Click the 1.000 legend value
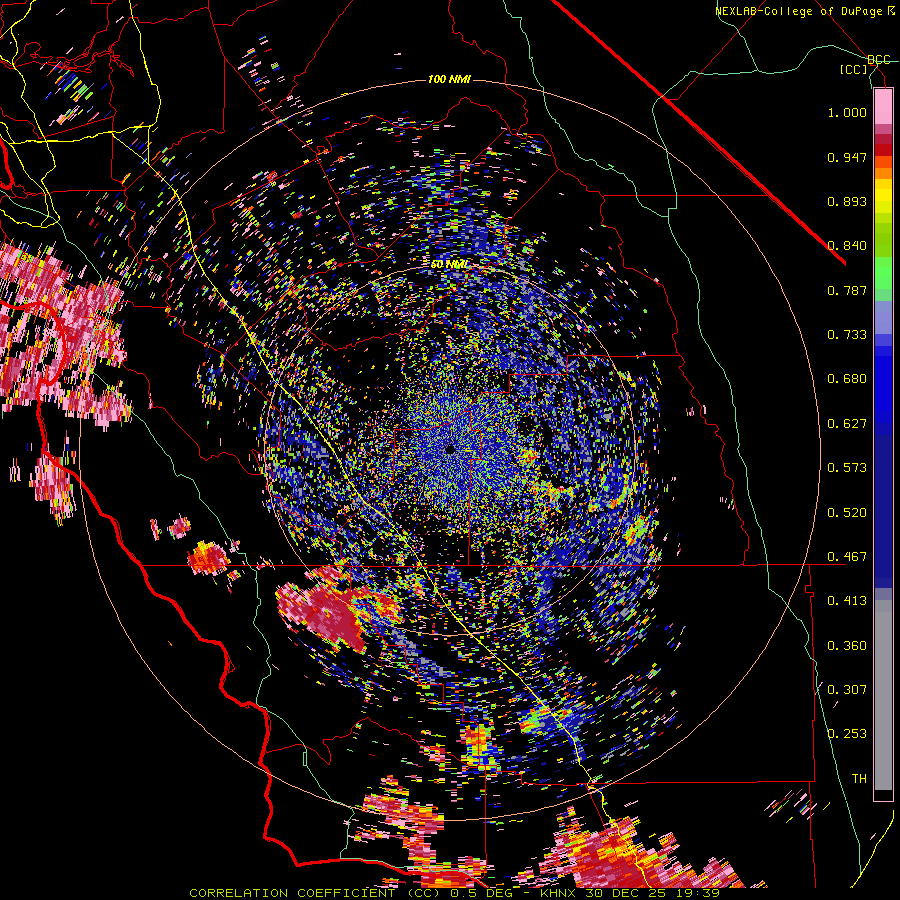Screen dimensions: 900x900 (x=847, y=112)
